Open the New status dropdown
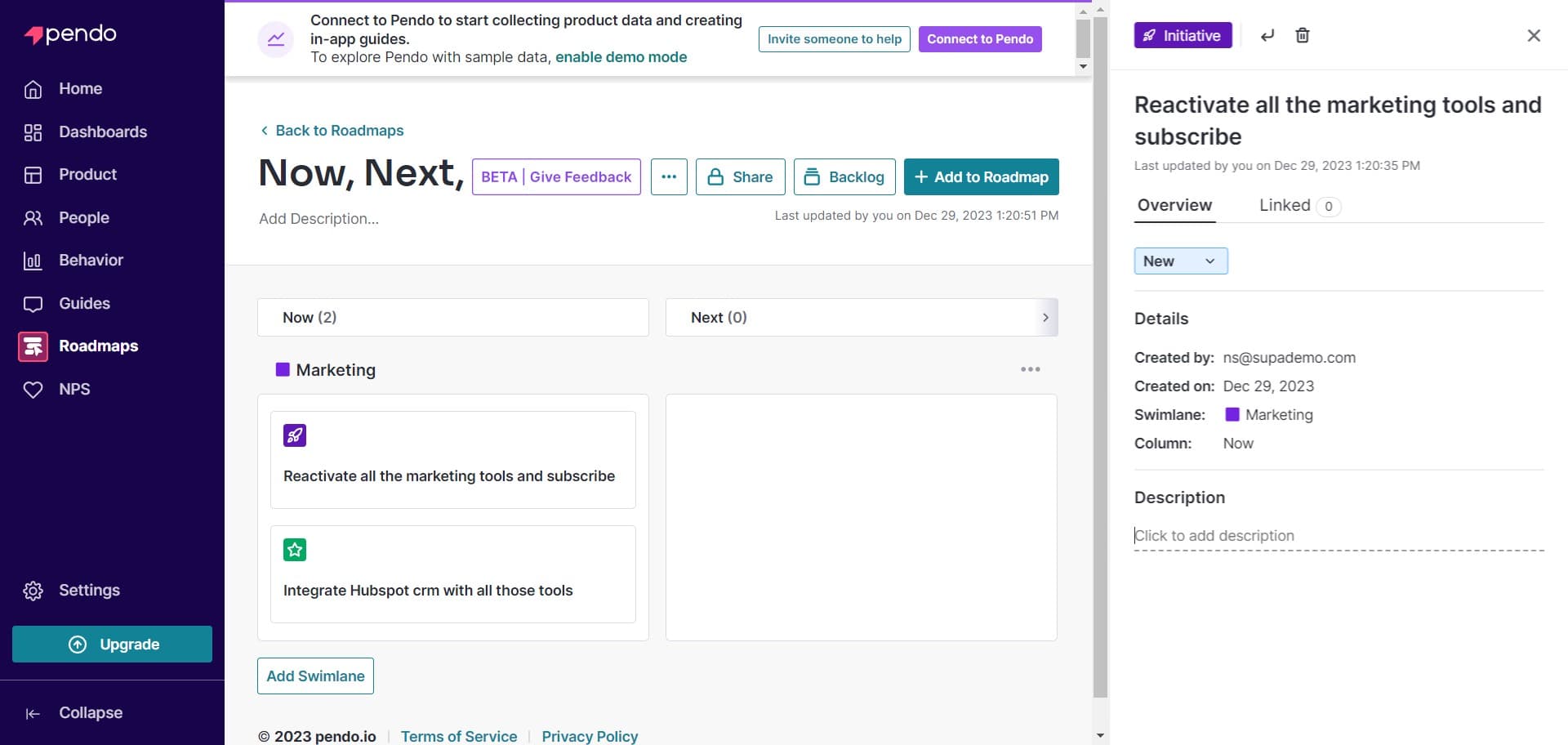This screenshot has width=1568, height=745. [1180, 261]
